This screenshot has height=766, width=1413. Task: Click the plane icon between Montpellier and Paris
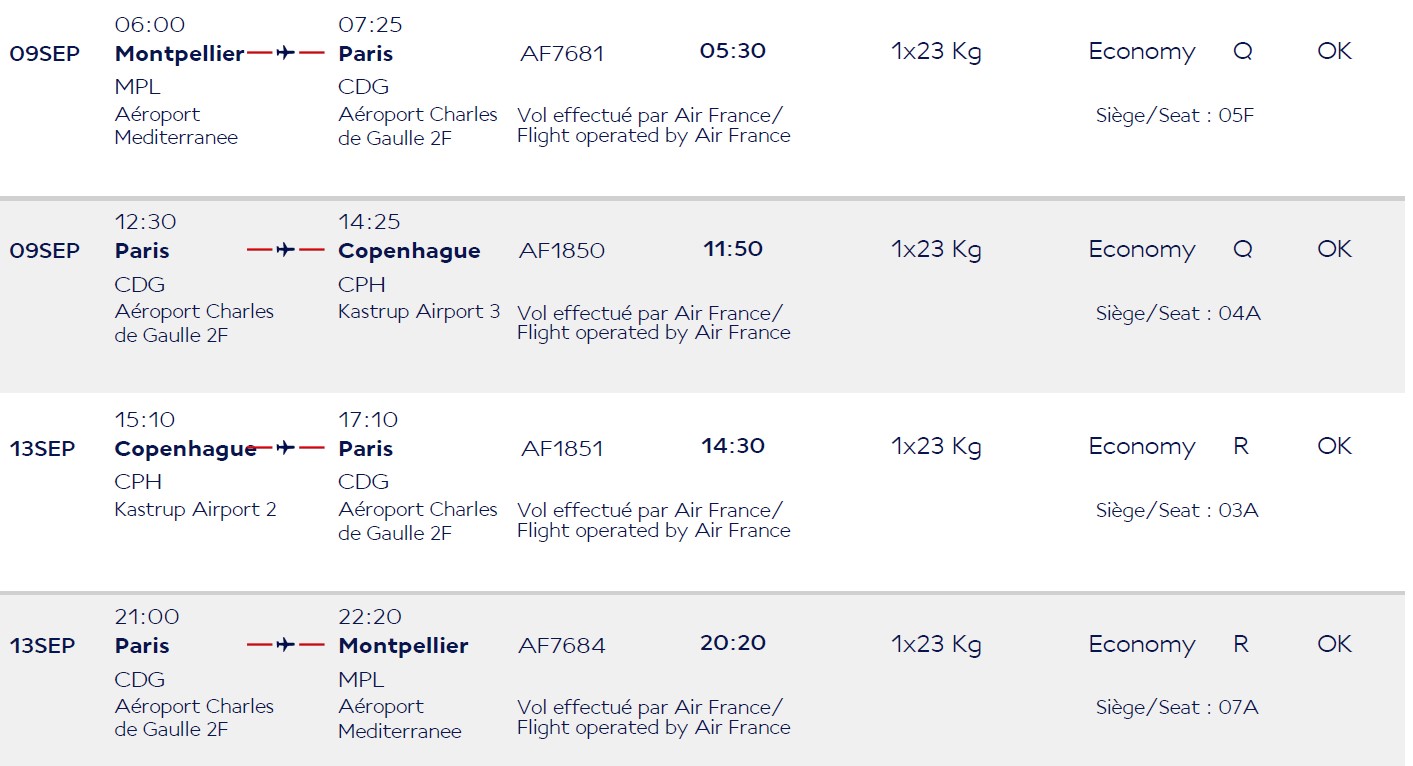(x=286, y=53)
